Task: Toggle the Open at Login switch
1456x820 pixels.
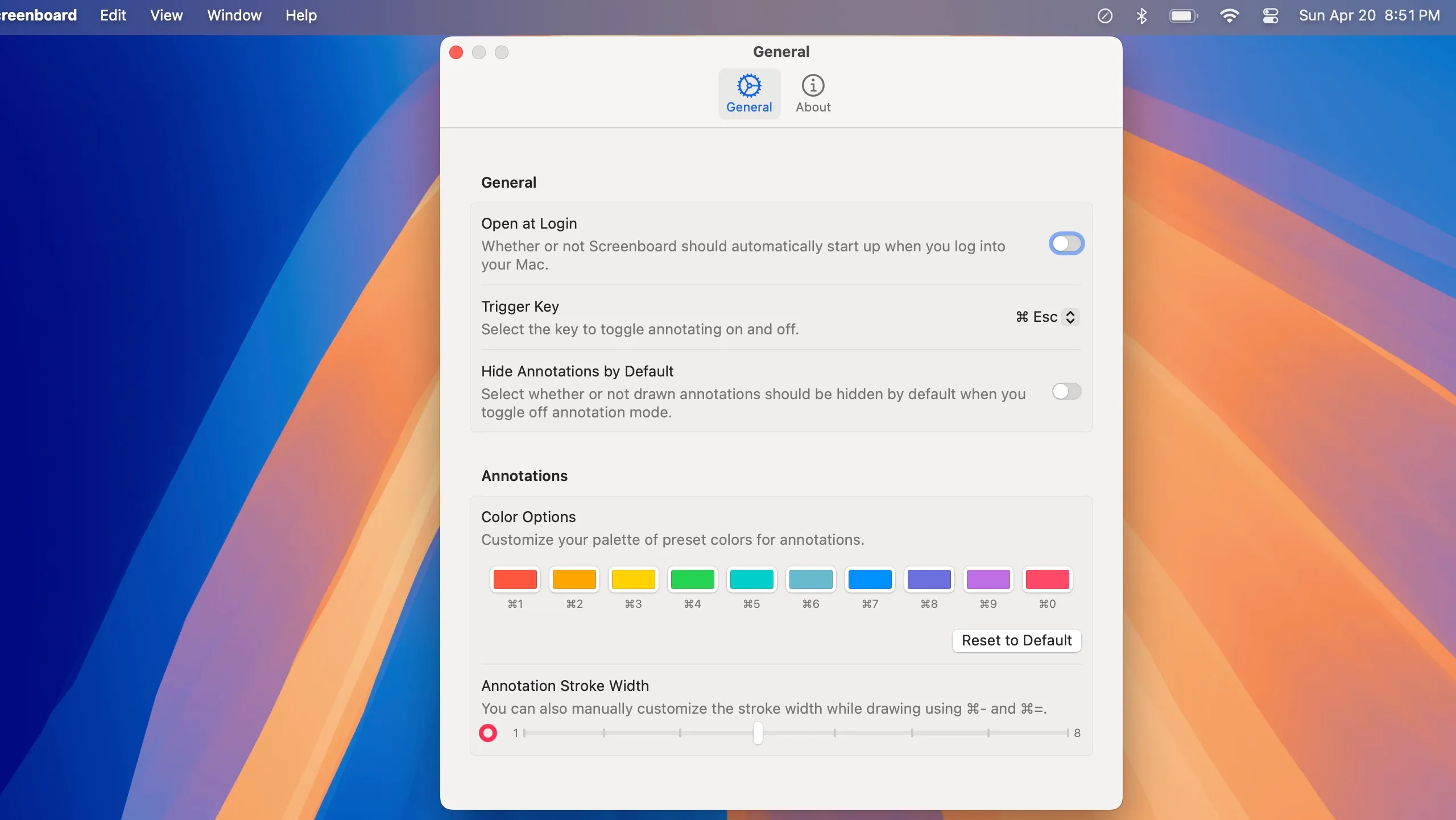Action: tap(1066, 244)
